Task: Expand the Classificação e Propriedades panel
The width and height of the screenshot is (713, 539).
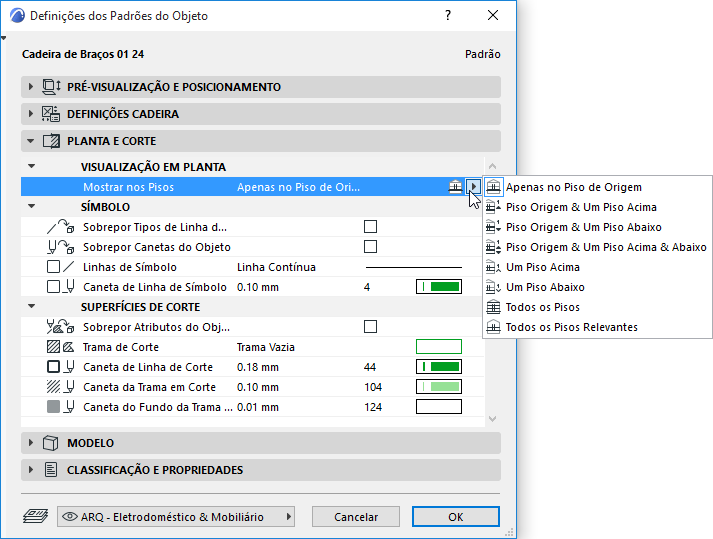Action: 30,470
